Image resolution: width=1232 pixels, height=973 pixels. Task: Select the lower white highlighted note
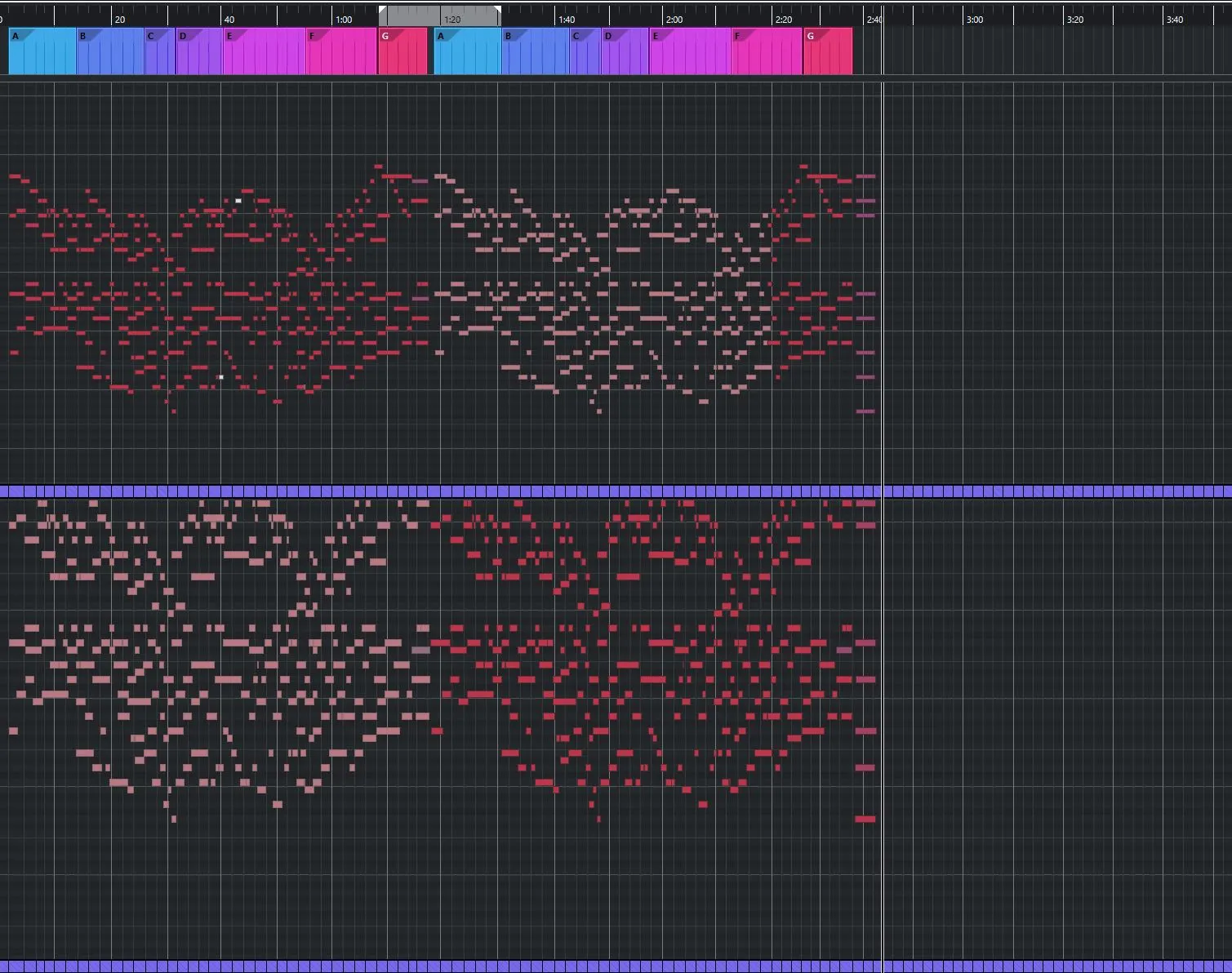point(221,377)
